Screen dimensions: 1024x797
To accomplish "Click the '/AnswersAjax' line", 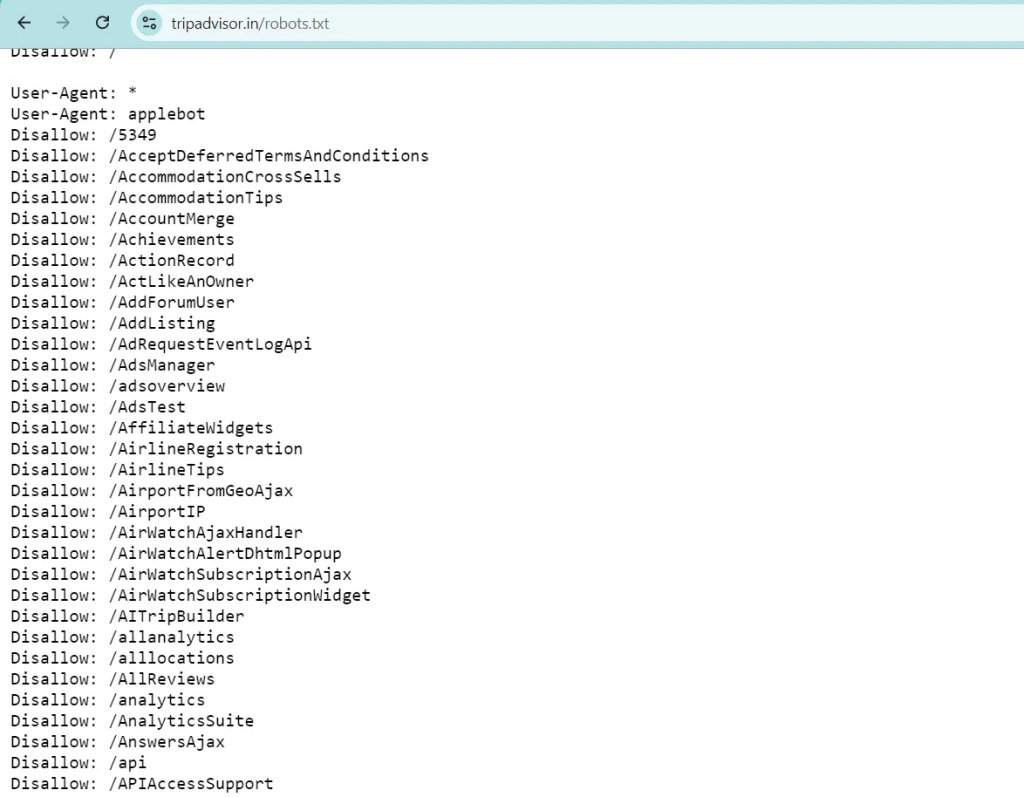I will click(118, 741).
